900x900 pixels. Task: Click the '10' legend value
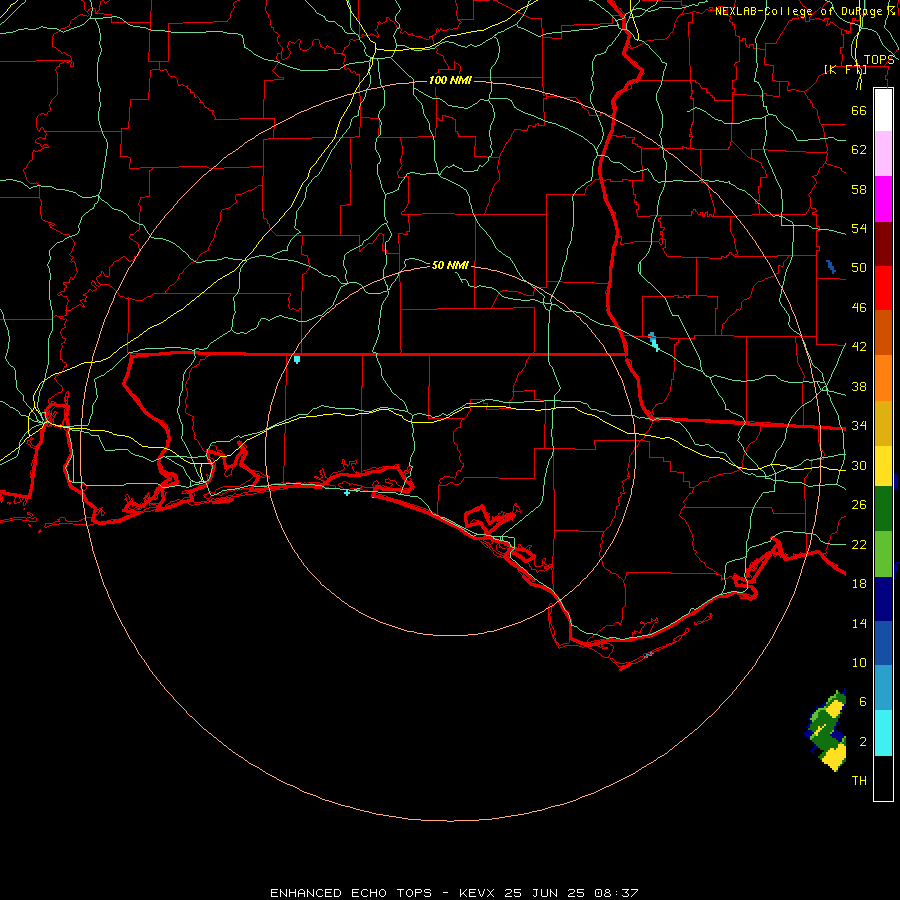coord(859,663)
